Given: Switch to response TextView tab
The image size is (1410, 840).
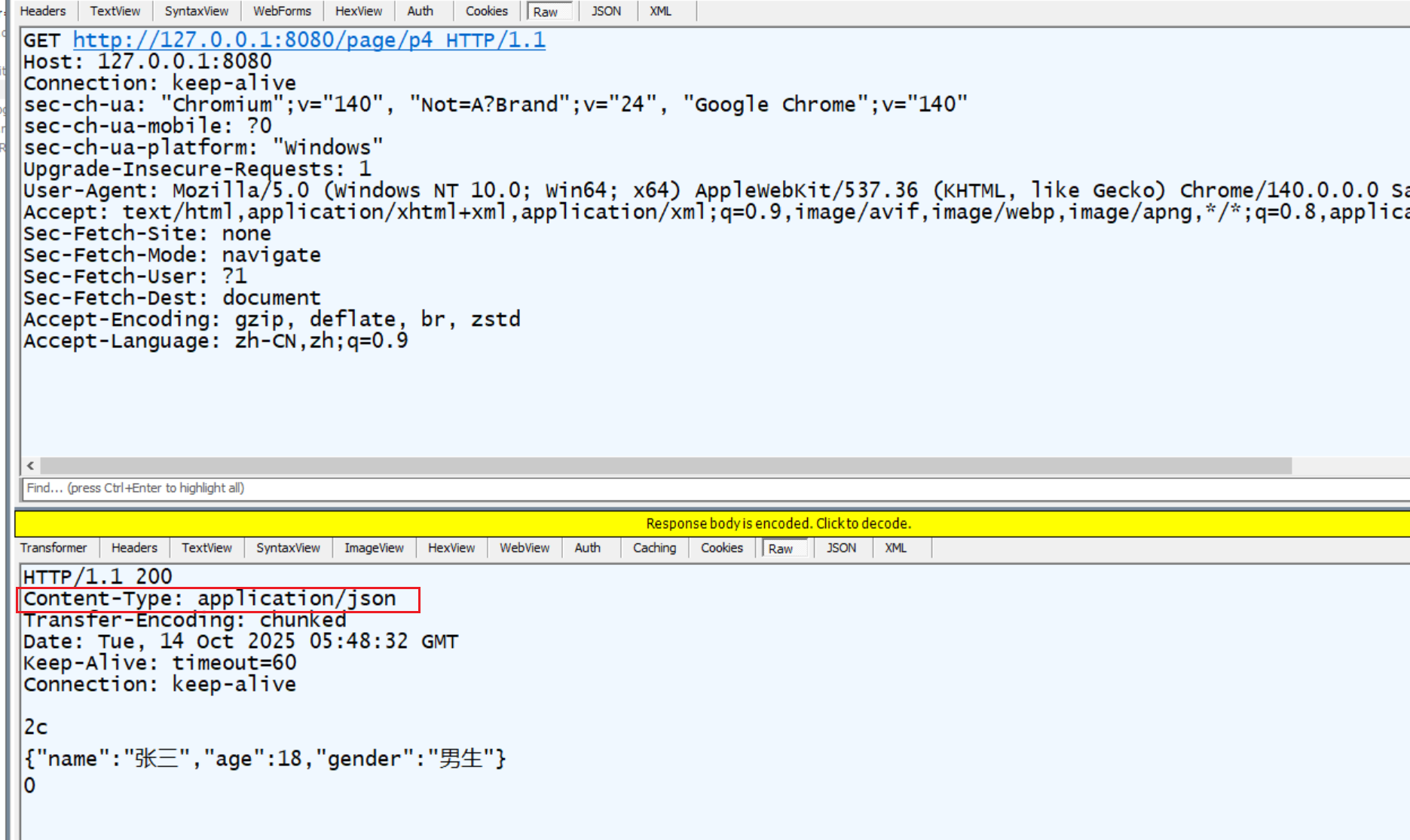Looking at the screenshot, I should [206, 548].
